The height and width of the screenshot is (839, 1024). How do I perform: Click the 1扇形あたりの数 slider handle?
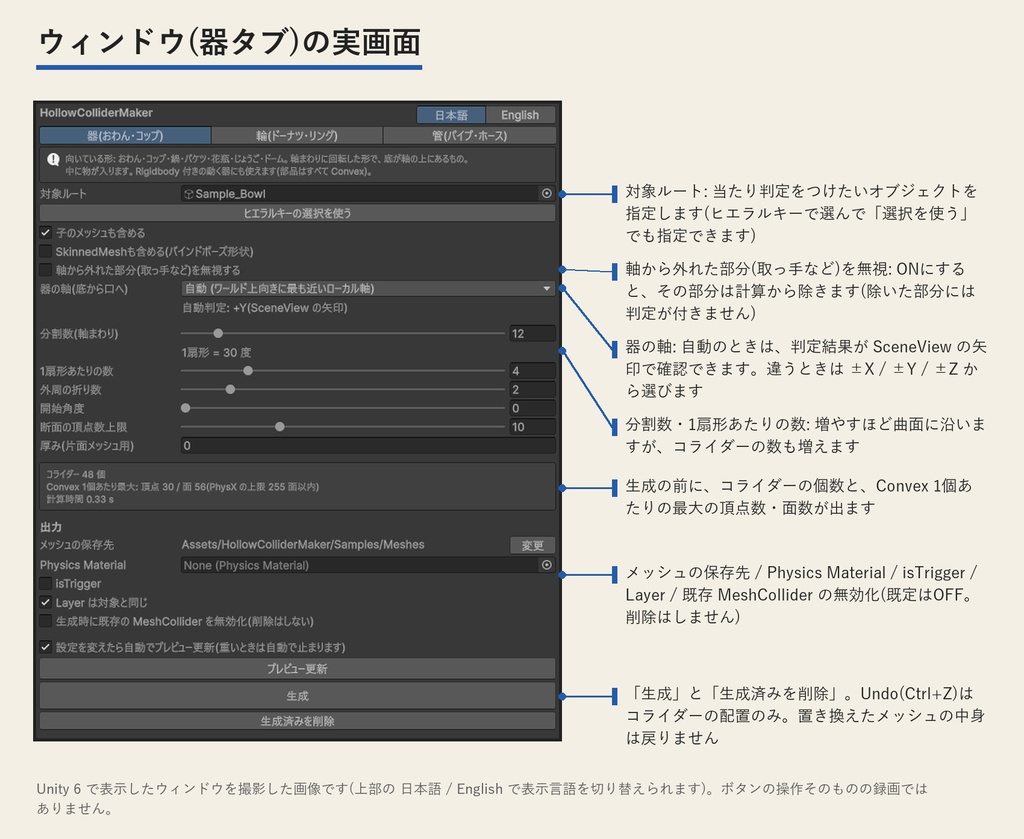click(248, 371)
